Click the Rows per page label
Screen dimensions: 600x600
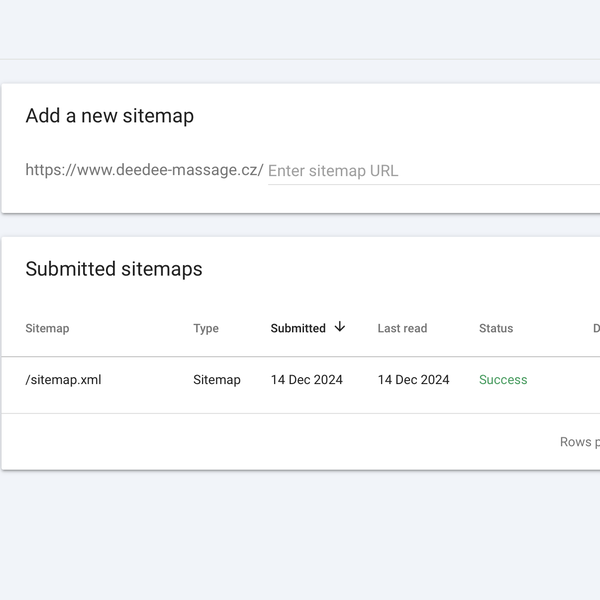pyautogui.click(x=579, y=442)
